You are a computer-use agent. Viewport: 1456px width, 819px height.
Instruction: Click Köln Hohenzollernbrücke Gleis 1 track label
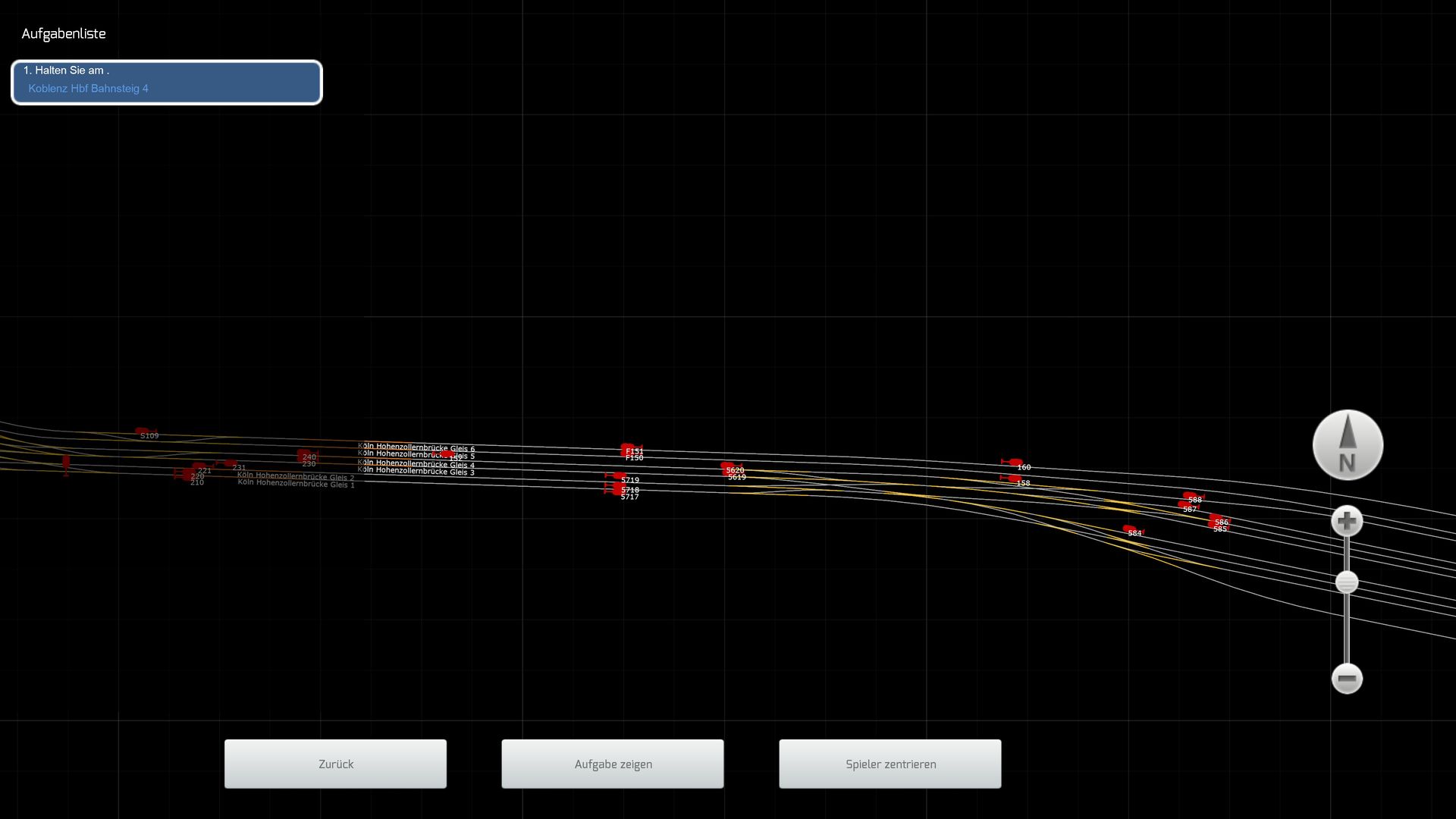coord(296,484)
